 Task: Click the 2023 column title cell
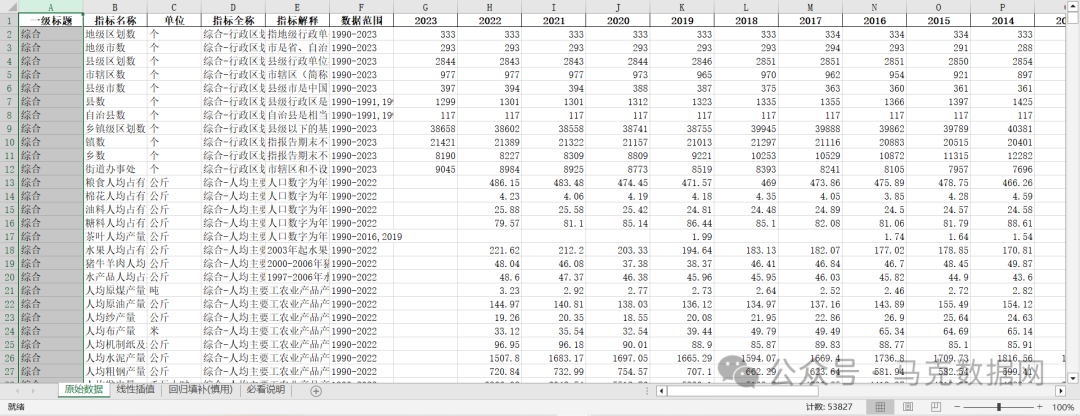click(425, 21)
